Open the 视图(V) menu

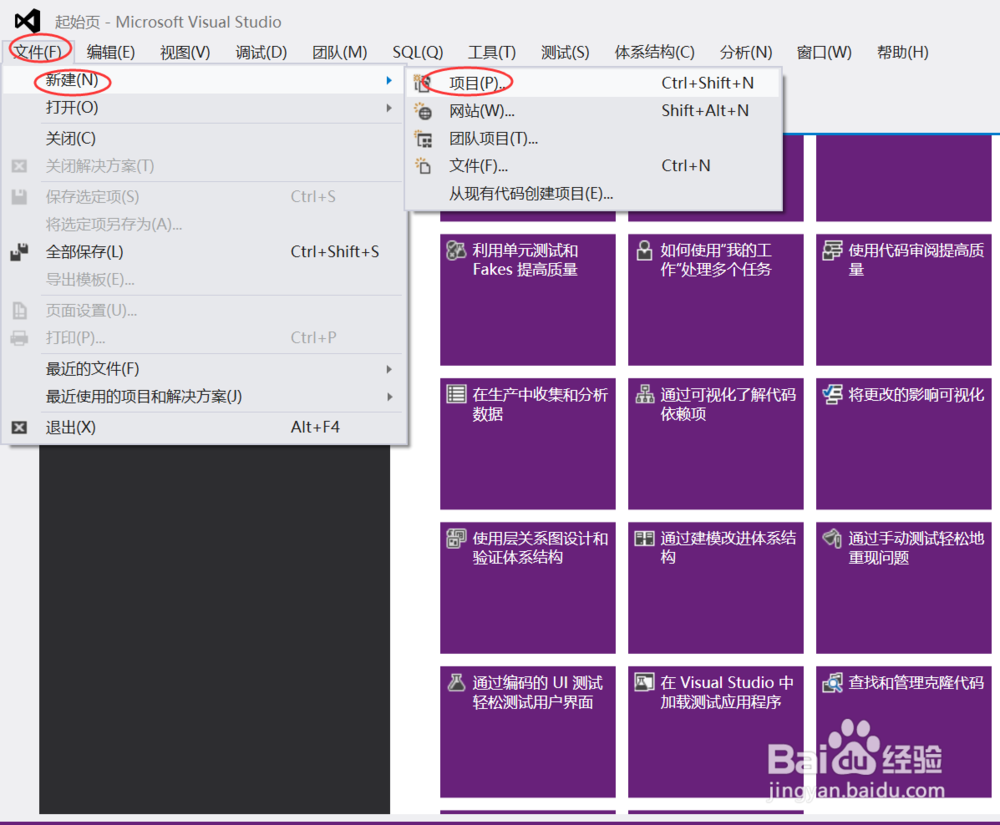(x=185, y=52)
